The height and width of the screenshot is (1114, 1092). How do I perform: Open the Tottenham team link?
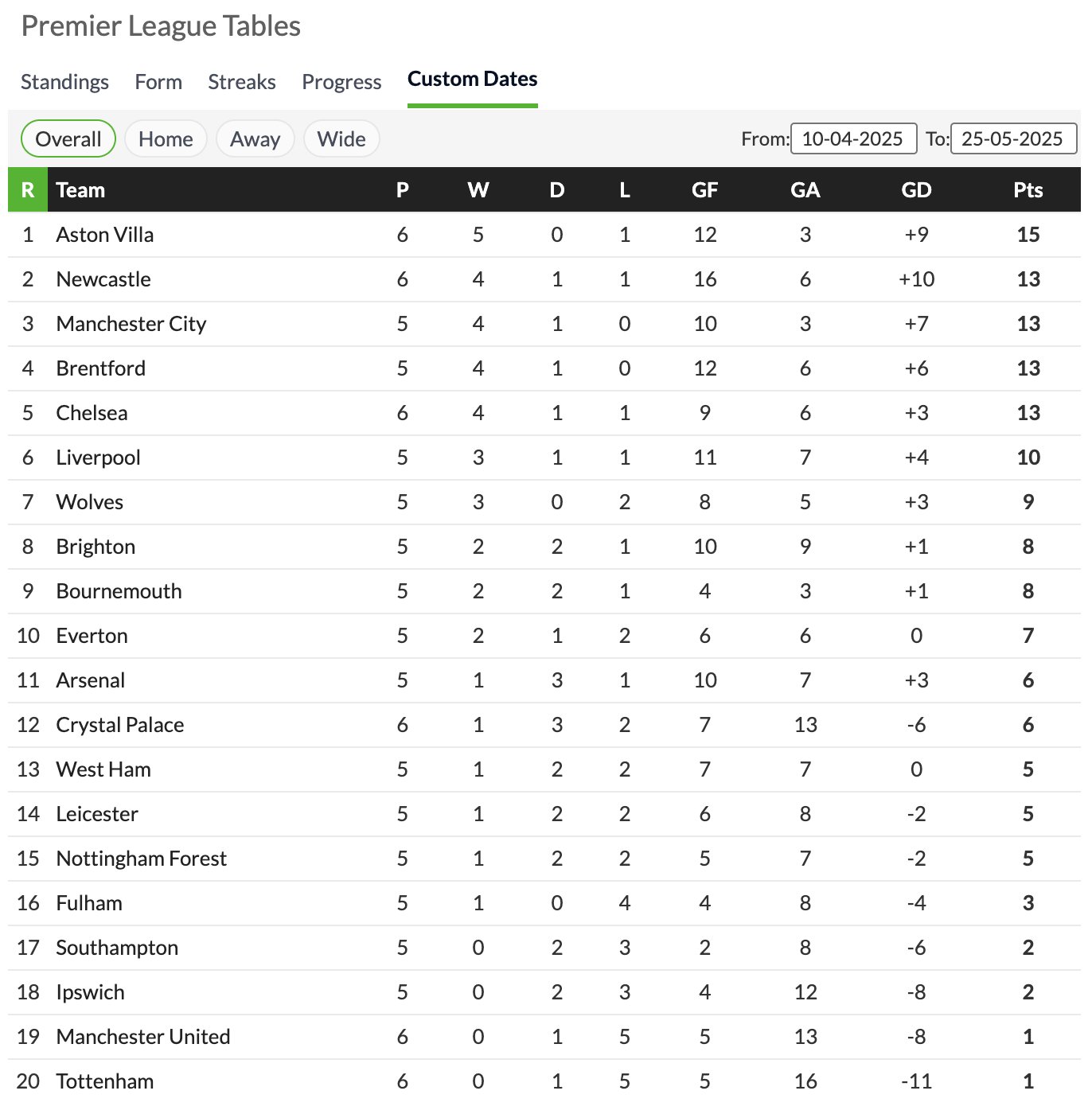(x=105, y=1081)
